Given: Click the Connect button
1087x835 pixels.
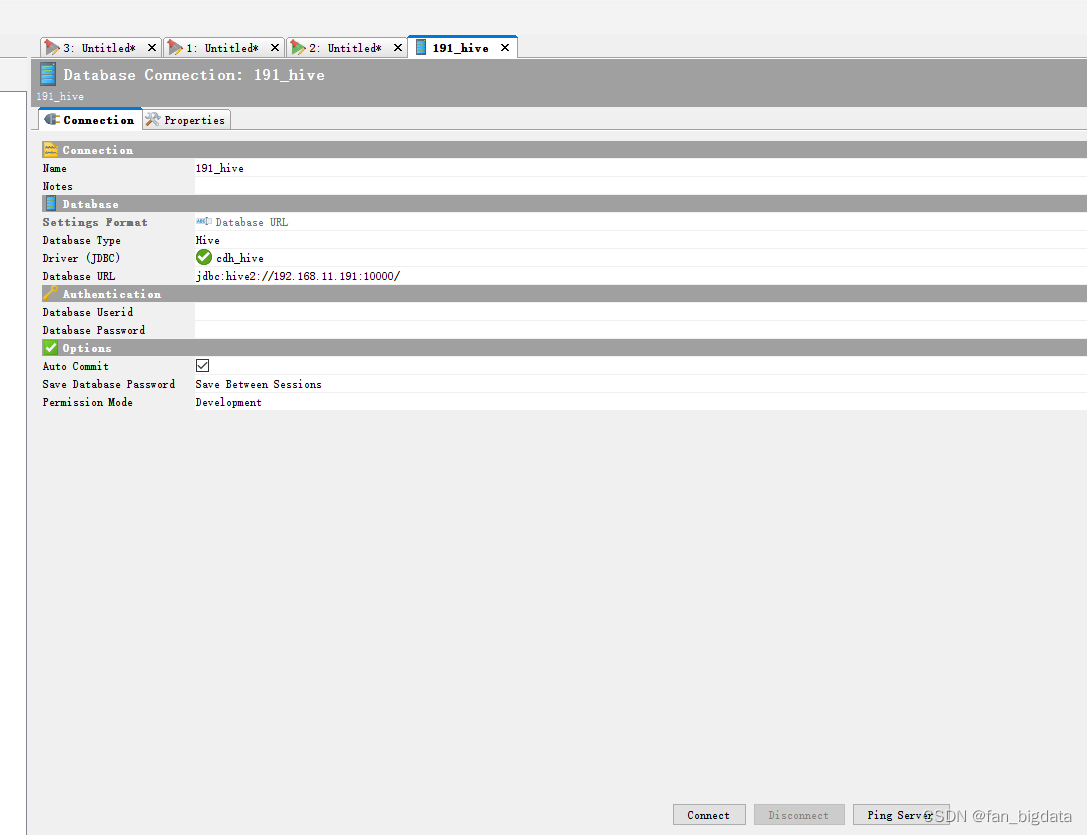Looking at the screenshot, I should click(x=709, y=815).
